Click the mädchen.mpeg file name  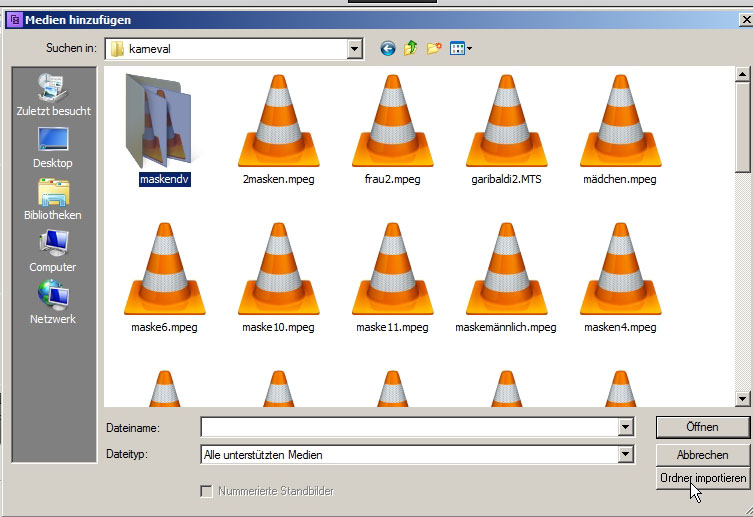pyautogui.click(x=620, y=180)
